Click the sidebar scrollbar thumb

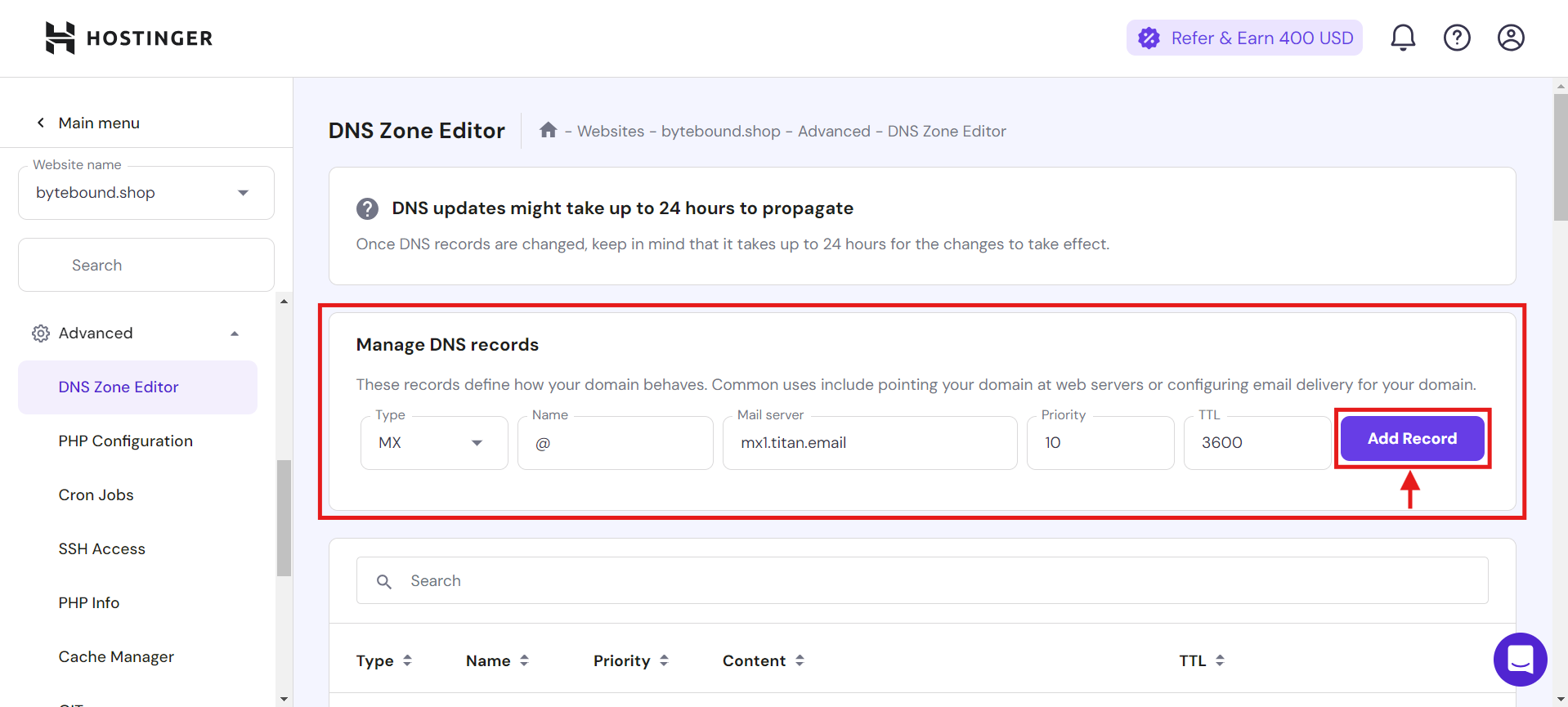(x=284, y=518)
